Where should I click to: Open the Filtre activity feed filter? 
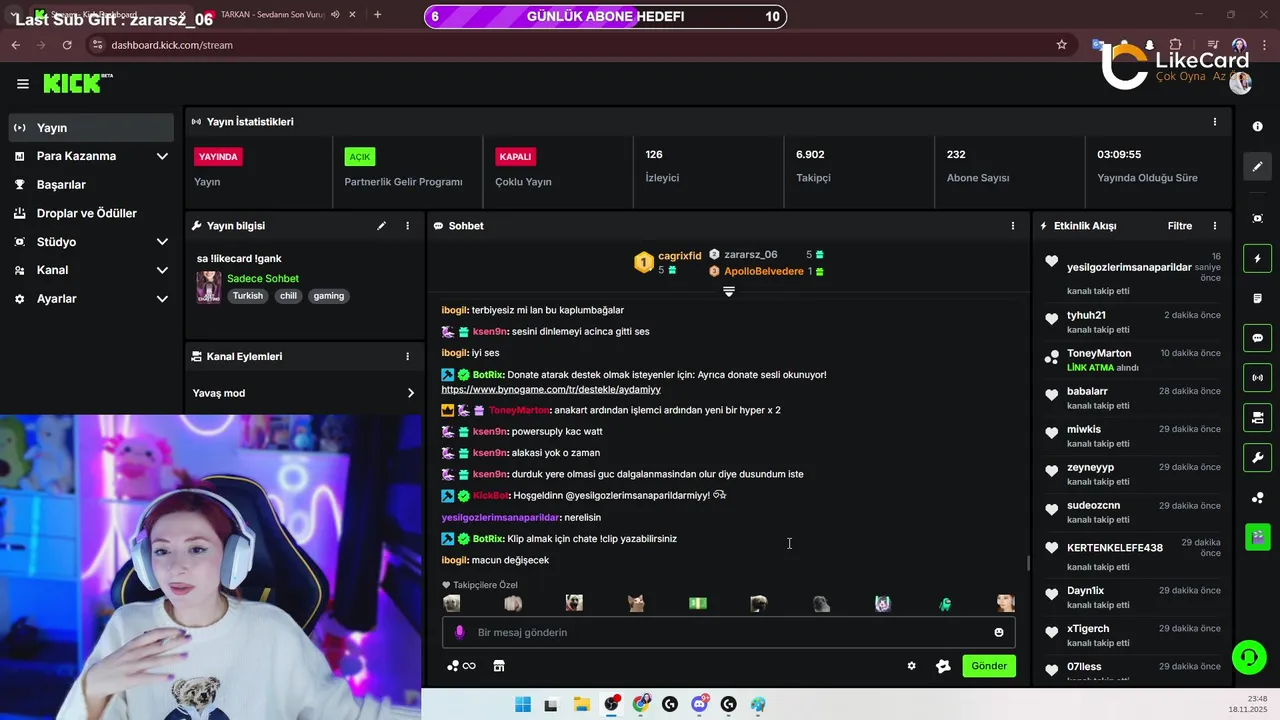point(1180,226)
